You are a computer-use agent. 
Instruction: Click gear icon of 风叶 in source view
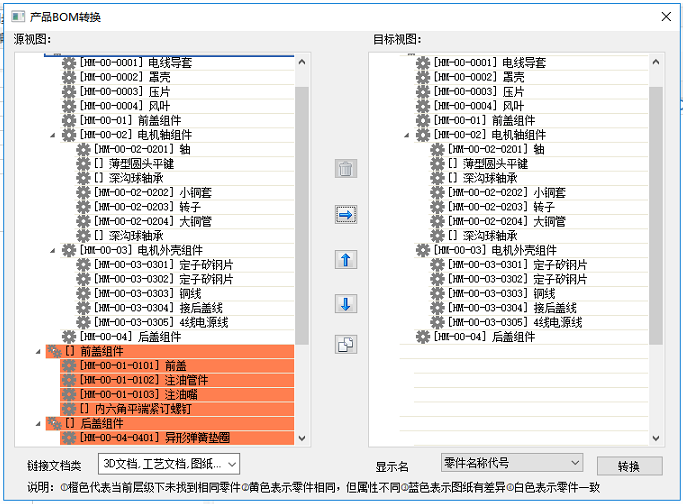(x=69, y=106)
